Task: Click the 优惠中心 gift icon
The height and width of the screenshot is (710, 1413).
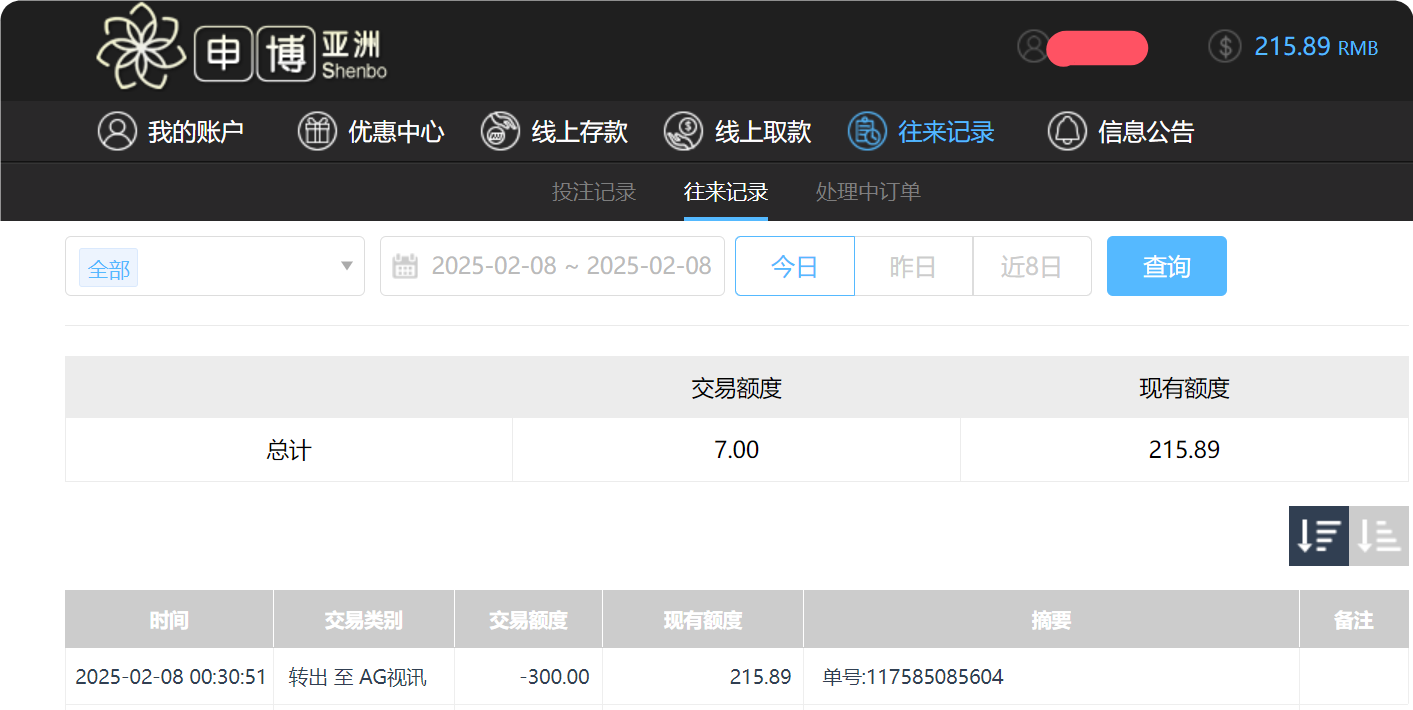Action: (x=317, y=131)
